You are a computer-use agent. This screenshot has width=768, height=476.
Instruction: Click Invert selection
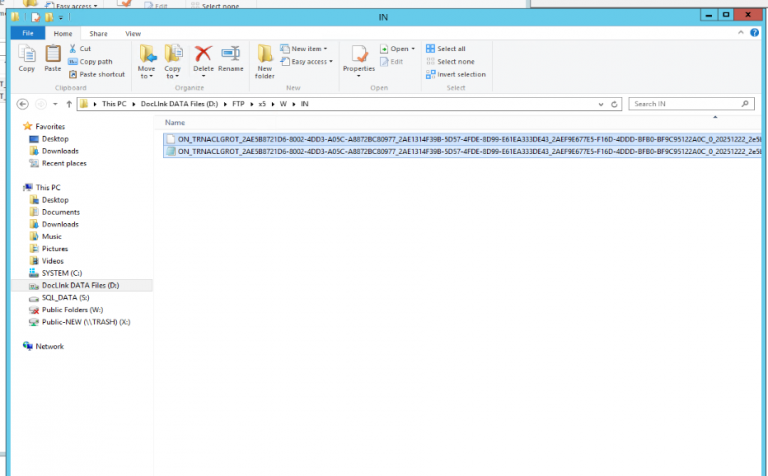click(456, 74)
